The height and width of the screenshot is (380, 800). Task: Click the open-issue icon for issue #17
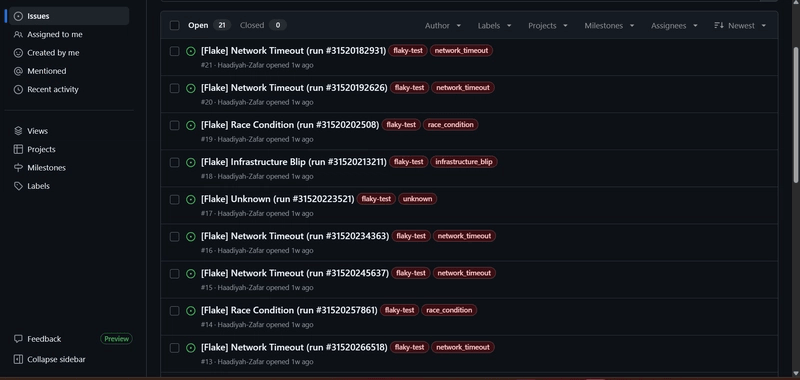click(191, 199)
